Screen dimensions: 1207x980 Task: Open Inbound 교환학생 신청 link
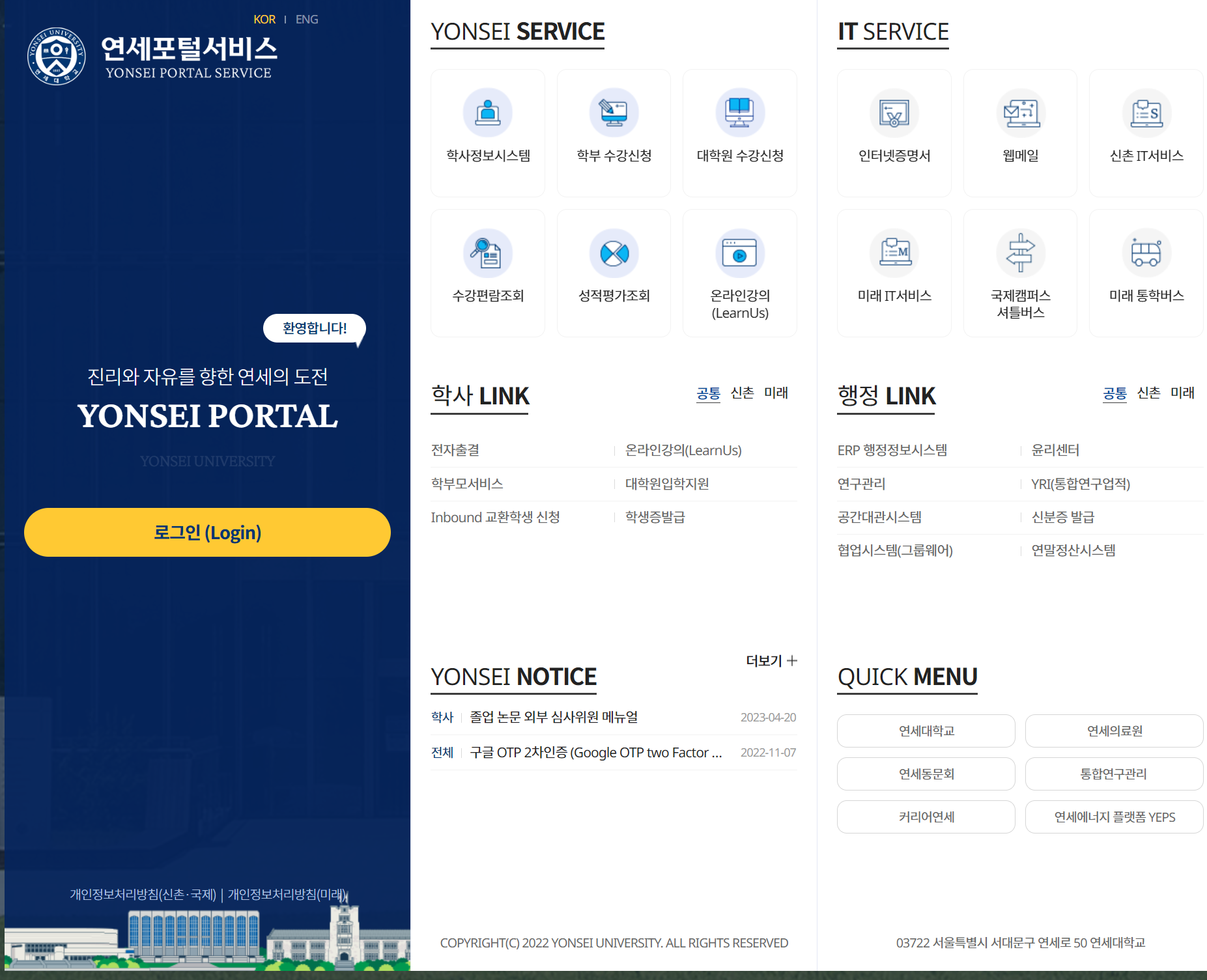click(495, 517)
